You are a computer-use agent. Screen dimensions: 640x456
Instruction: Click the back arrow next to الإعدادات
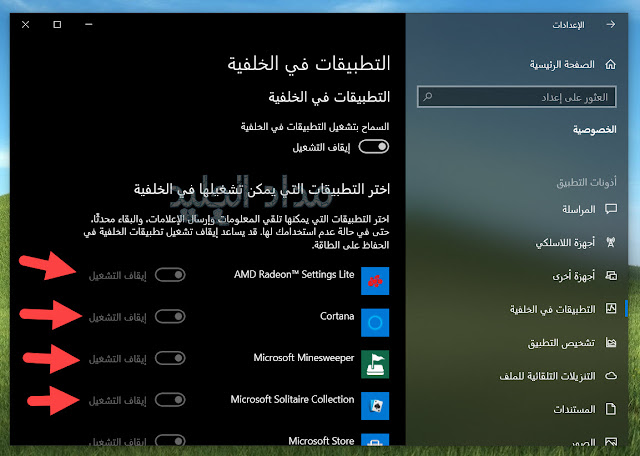[x=611, y=24]
